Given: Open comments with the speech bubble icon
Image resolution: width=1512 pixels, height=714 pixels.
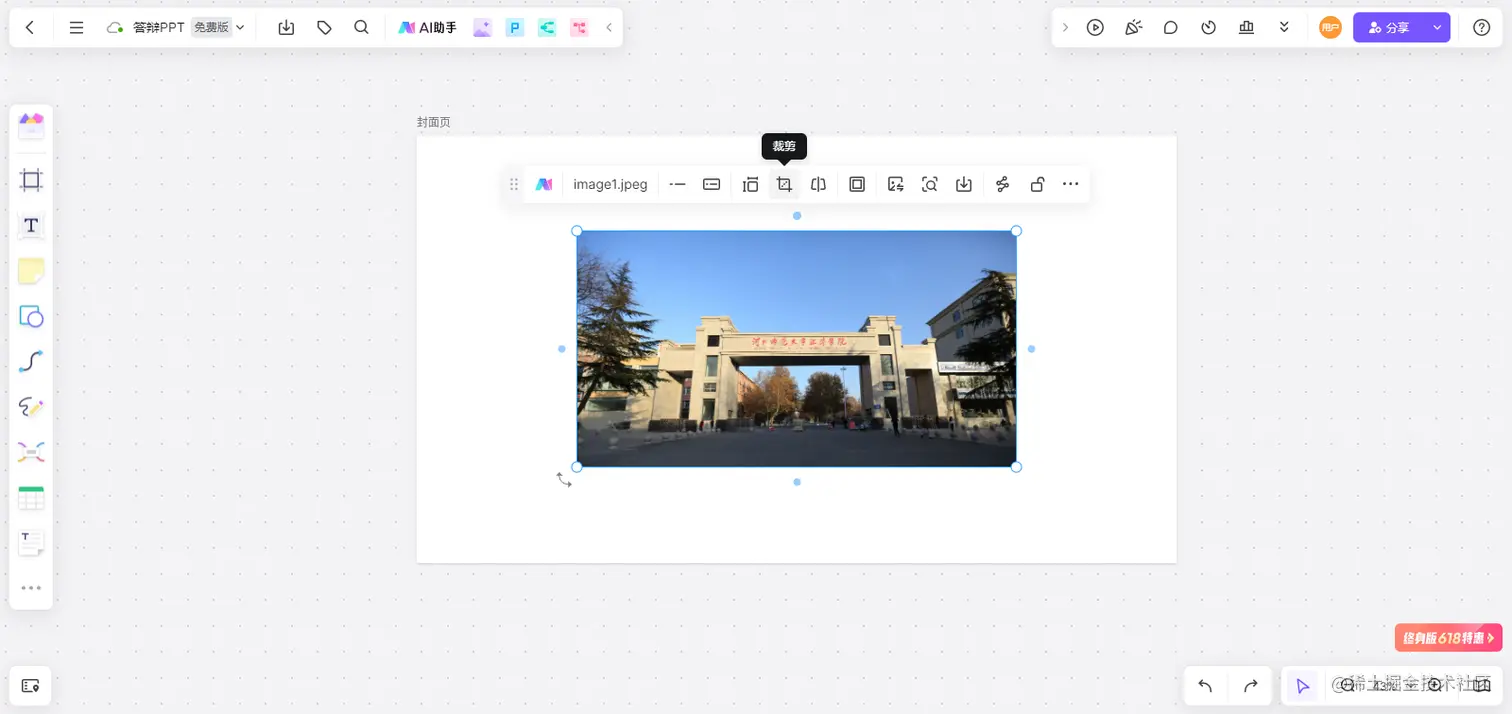Looking at the screenshot, I should click(1171, 28).
